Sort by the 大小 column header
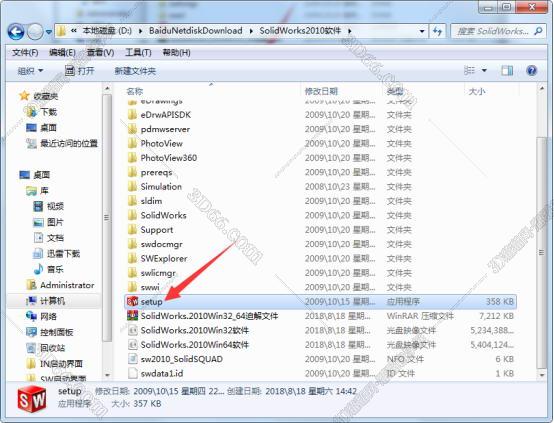 click(x=477, y=92)
